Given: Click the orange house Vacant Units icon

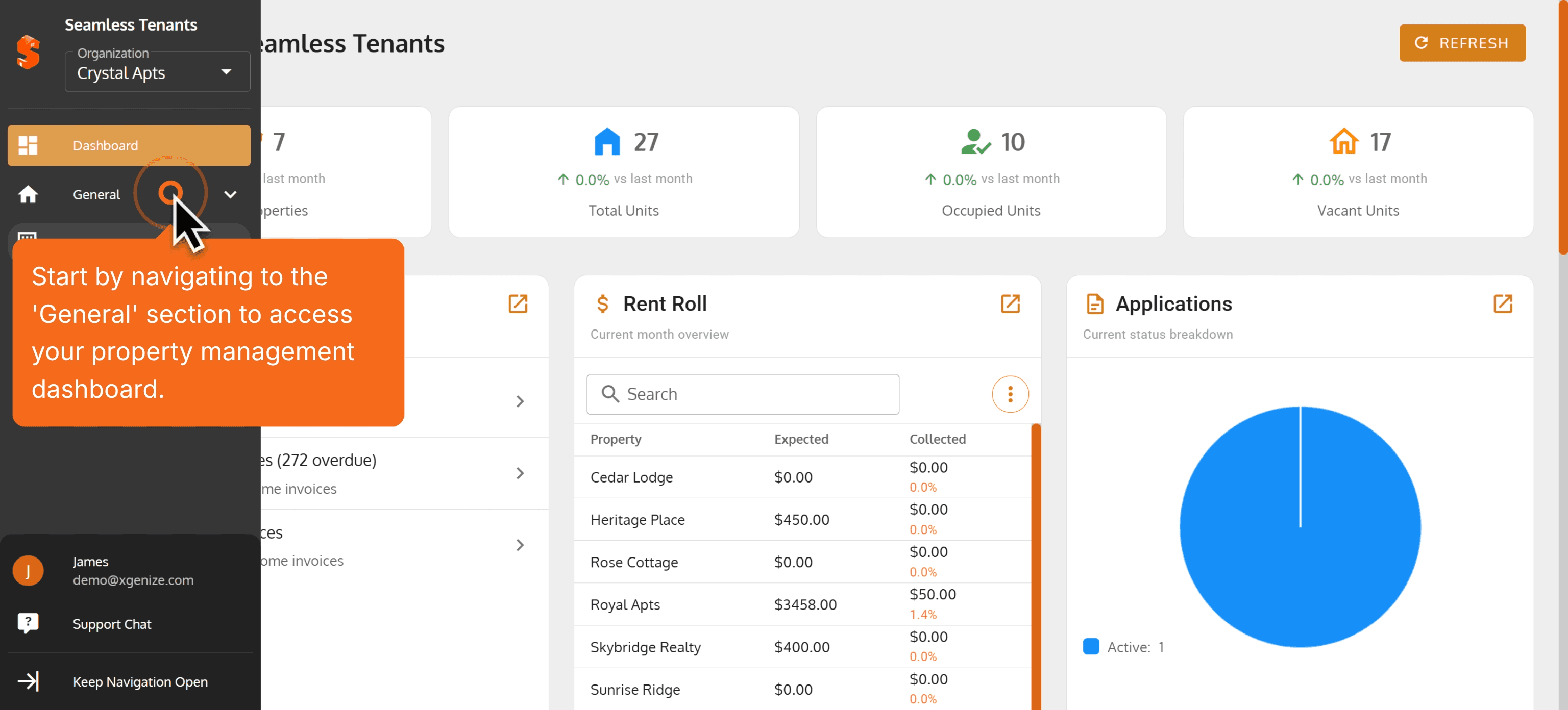Looking at the screenshot, I should tap(1344, 142).
